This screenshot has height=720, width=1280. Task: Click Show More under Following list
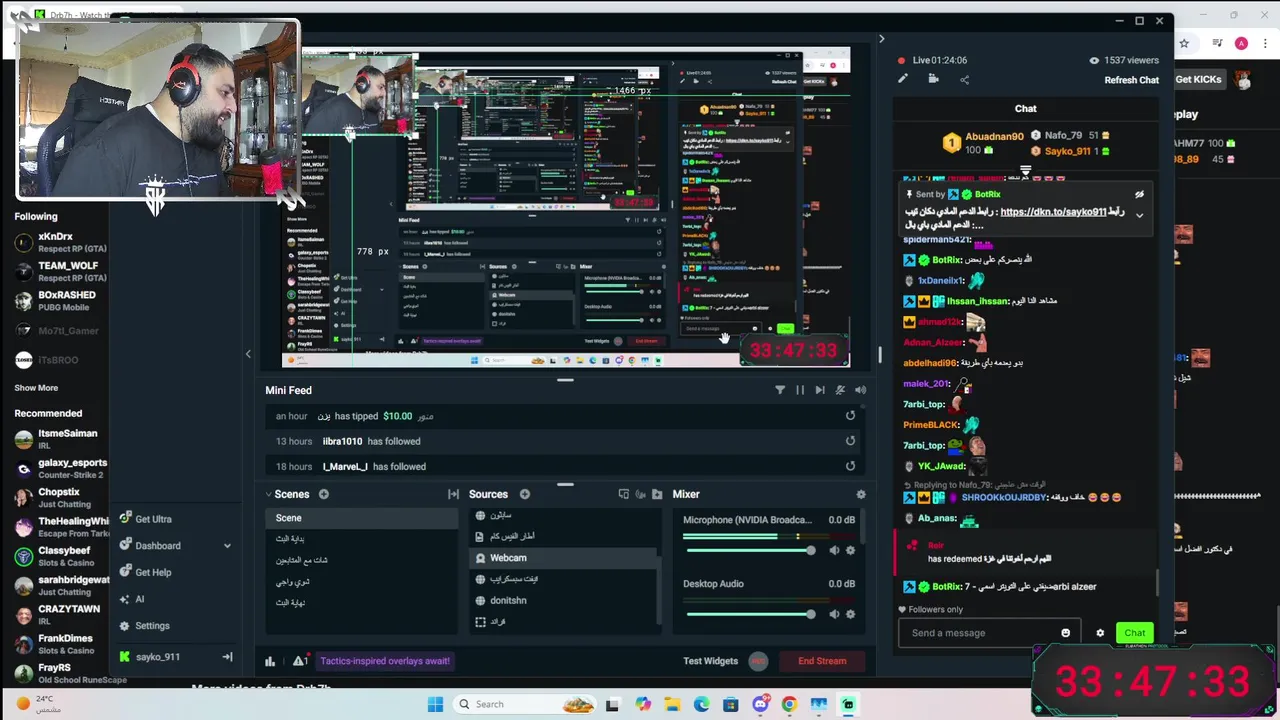tap(36, 388)
